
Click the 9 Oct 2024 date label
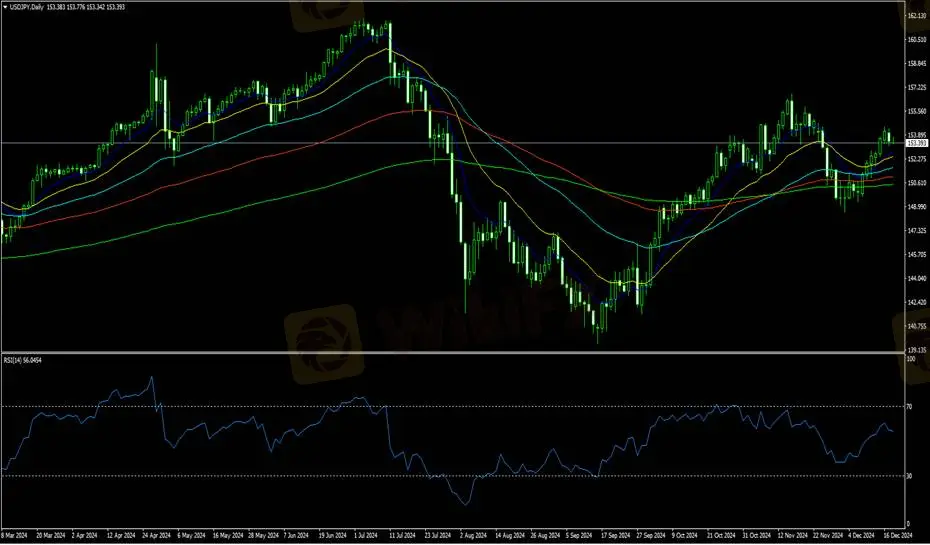(x=684, y=536)
